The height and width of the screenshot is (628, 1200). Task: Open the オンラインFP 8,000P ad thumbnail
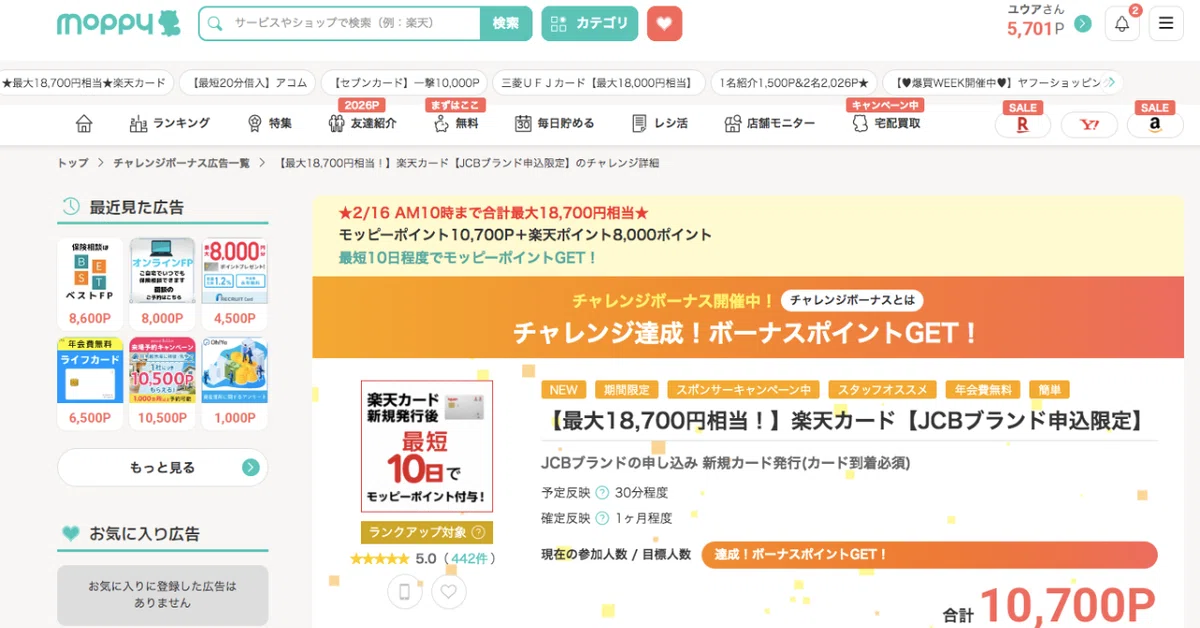162,284
